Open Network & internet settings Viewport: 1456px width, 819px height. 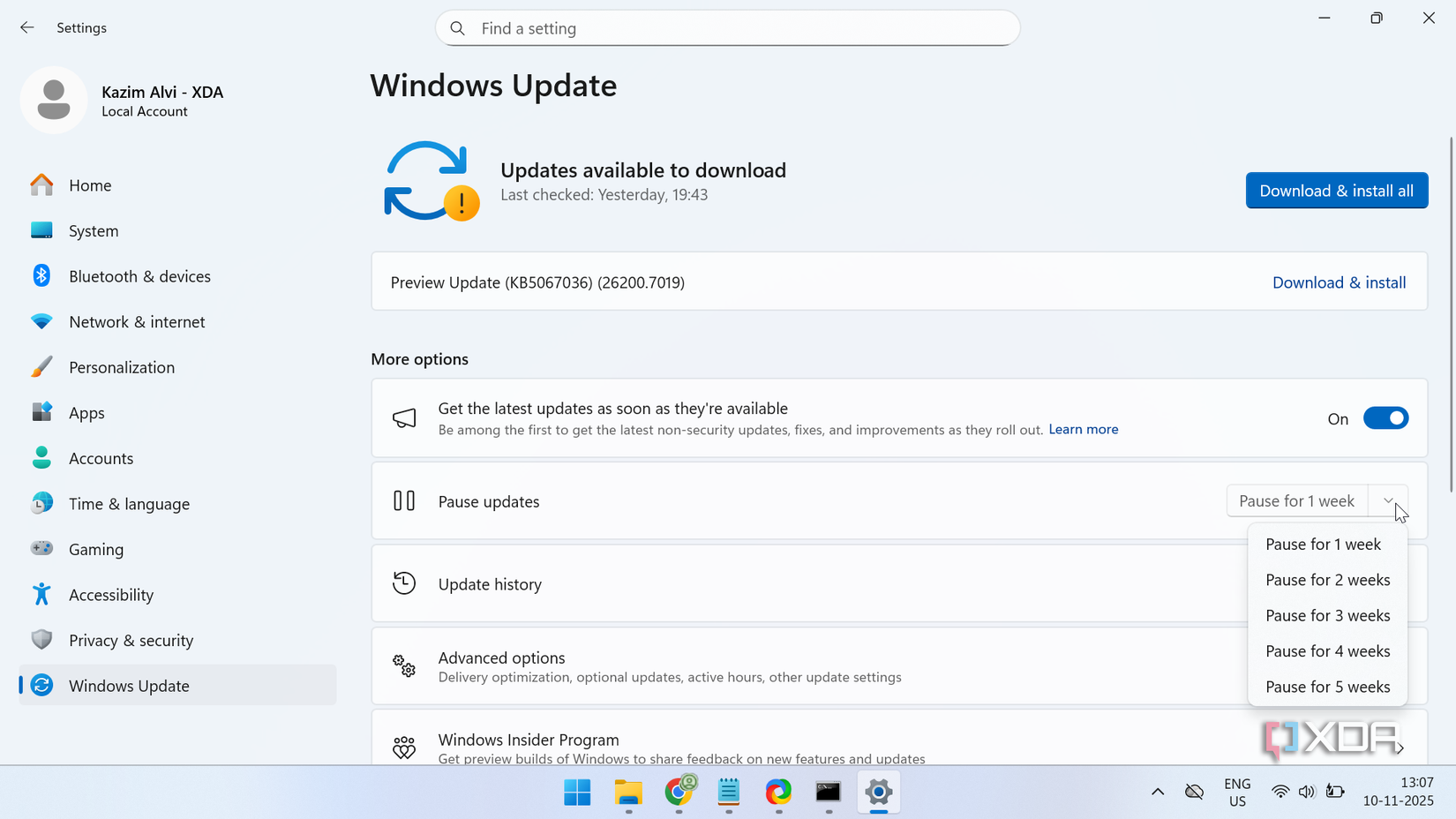click(x=137, y=321)
